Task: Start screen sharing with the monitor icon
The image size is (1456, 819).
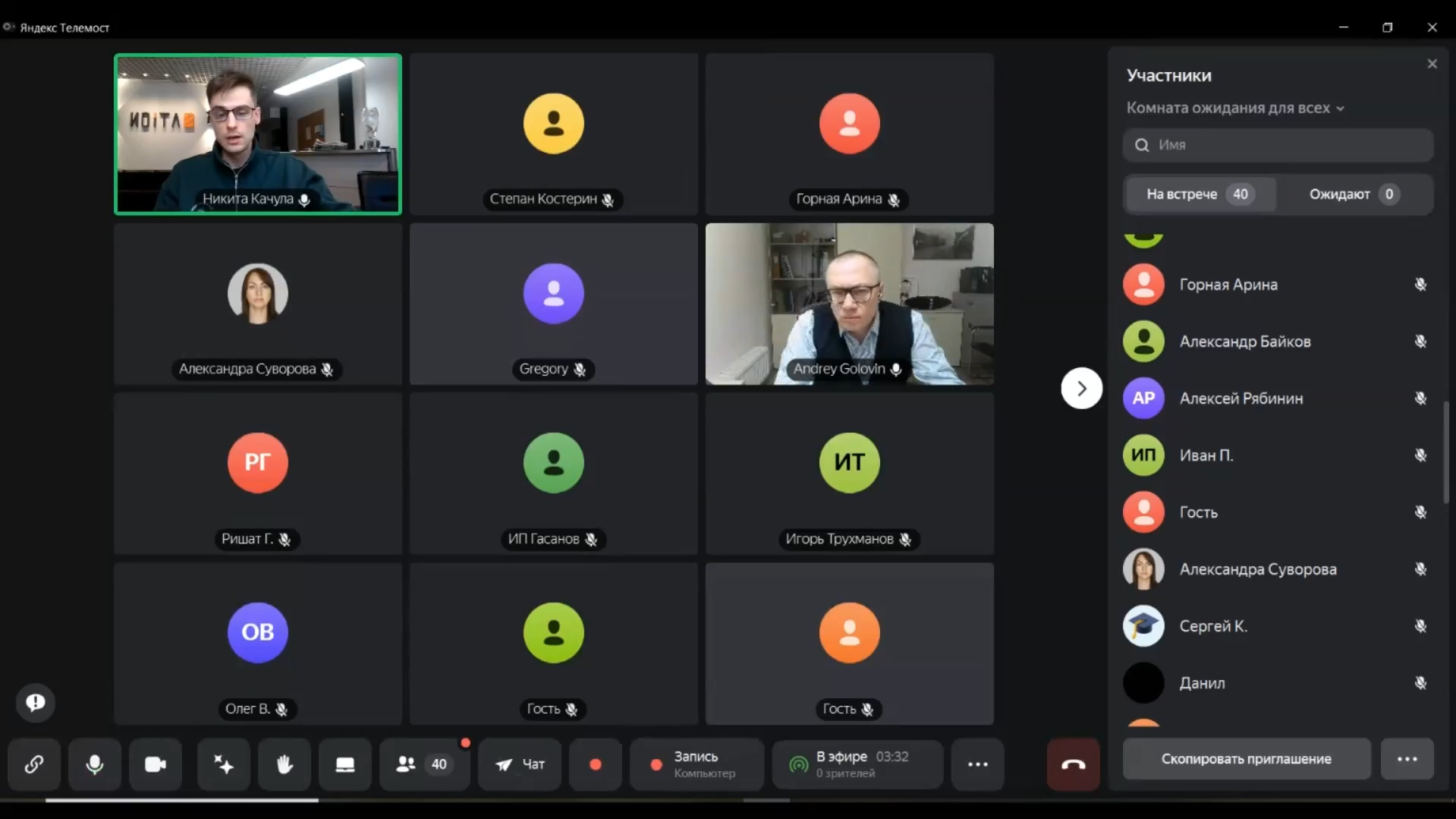Action: 345,764
